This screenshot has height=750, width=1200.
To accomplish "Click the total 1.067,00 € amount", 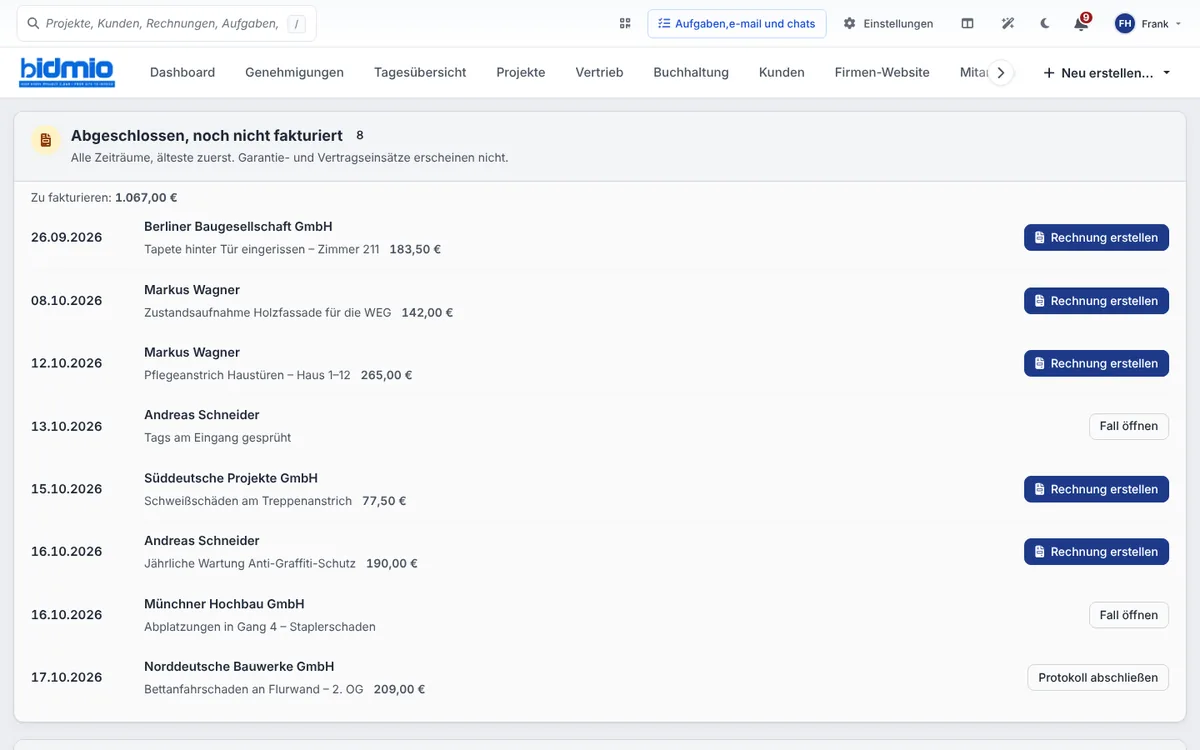I will [x=146, y=198].
